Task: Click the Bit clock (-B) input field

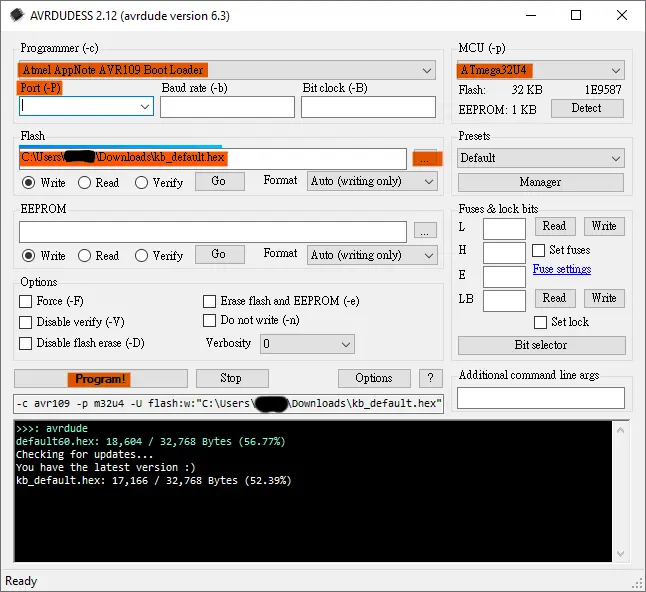Action: [368, 107]
